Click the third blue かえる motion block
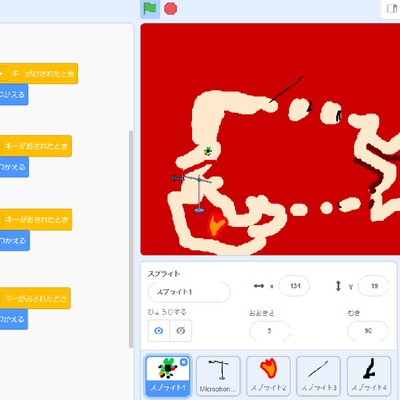 [15, 240]
